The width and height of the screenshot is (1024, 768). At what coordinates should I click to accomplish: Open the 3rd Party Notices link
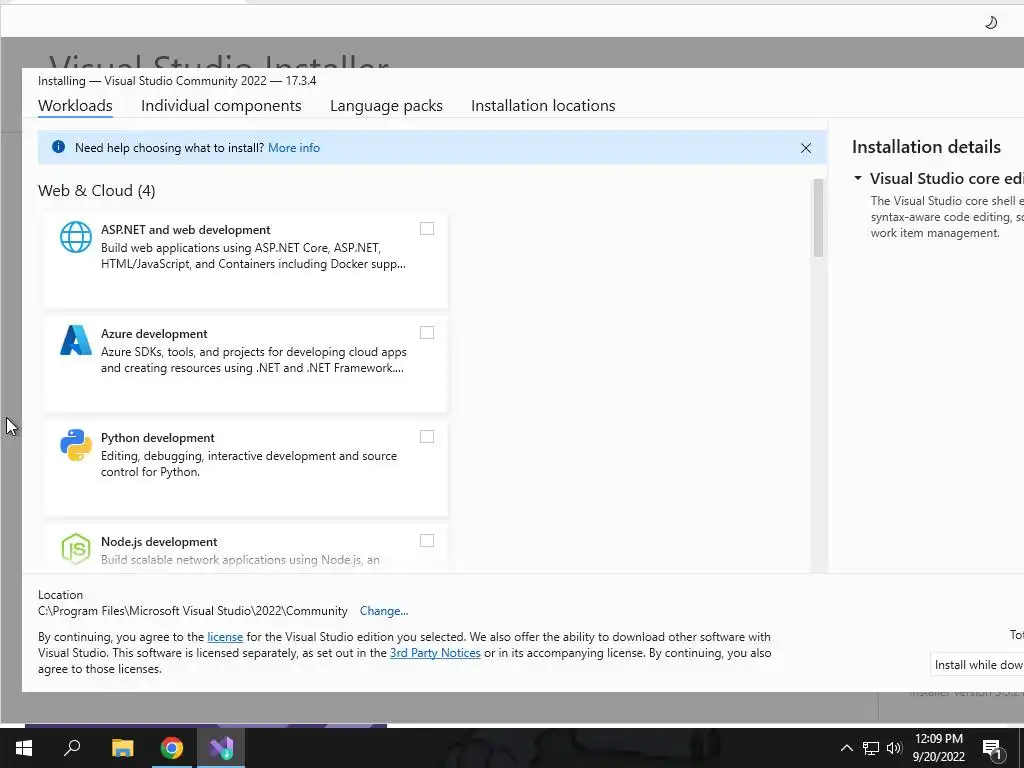(435, 653)
